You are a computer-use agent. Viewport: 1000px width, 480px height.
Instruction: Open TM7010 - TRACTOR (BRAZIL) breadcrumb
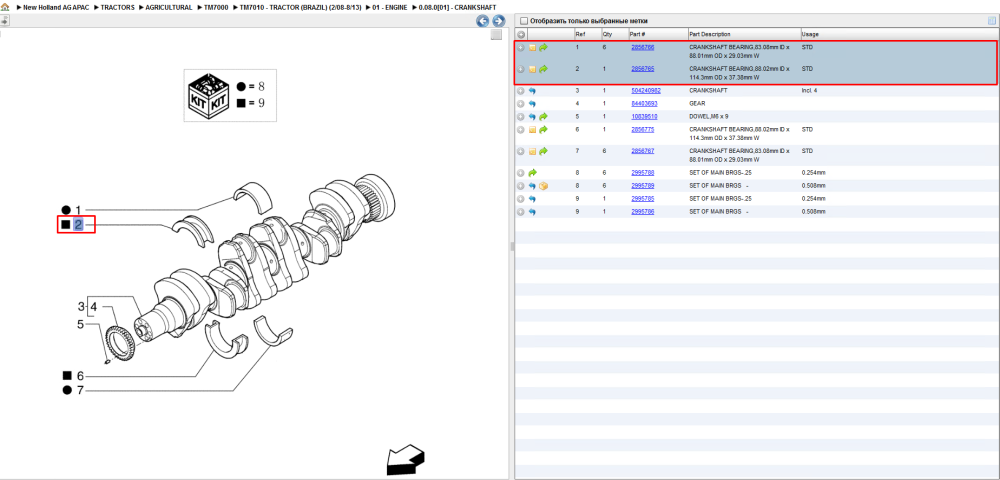tap(300, 7)
